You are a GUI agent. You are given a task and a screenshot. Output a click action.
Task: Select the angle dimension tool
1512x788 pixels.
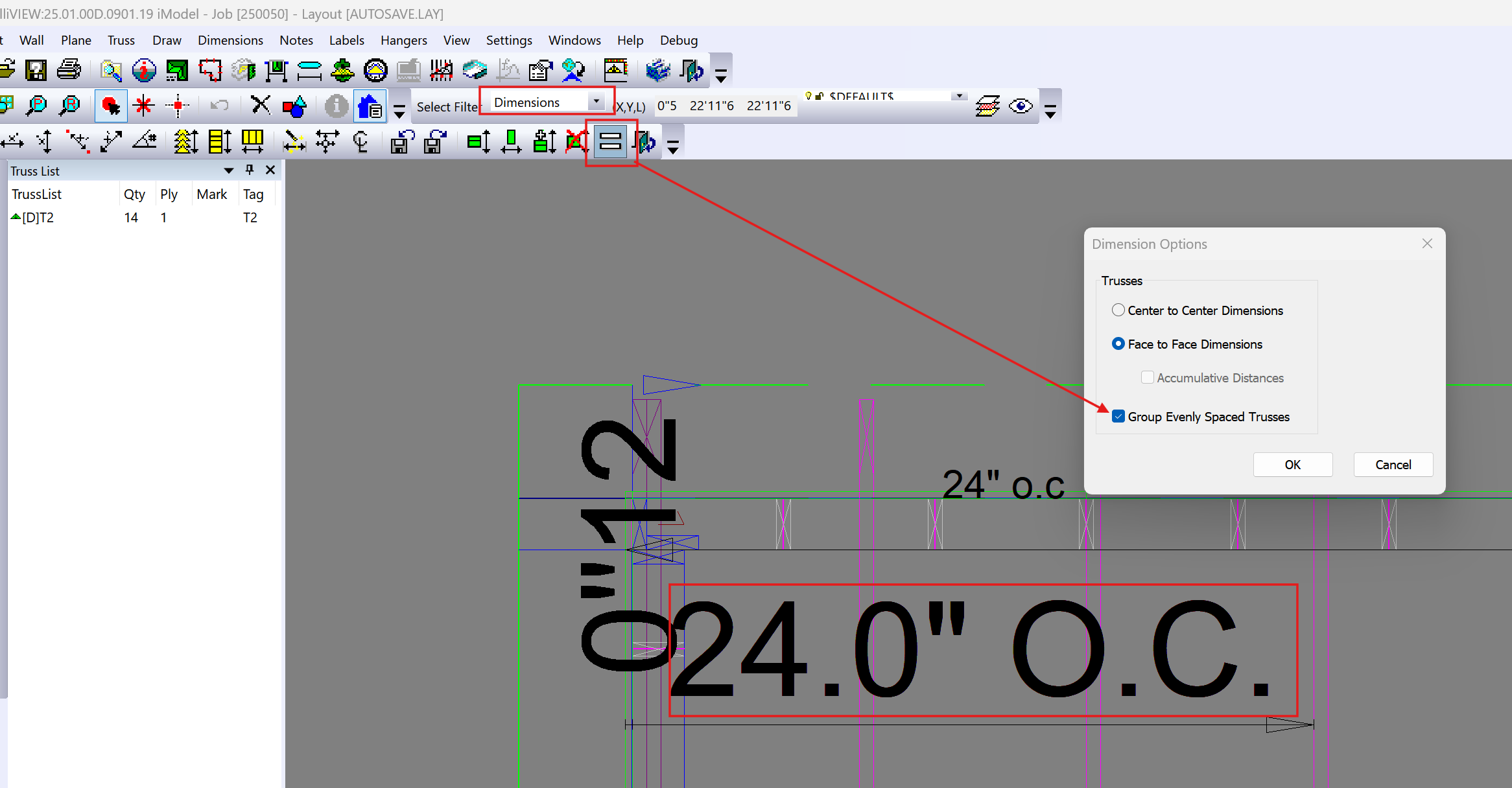[x=145, y=141]
